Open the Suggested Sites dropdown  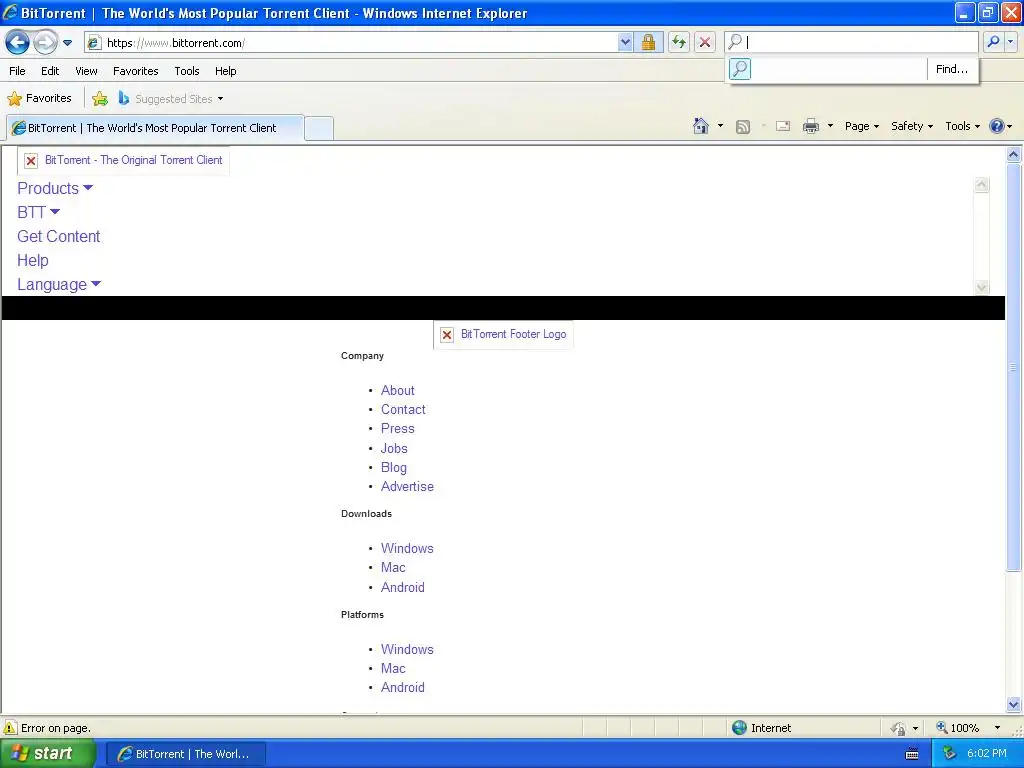(171, 99)
